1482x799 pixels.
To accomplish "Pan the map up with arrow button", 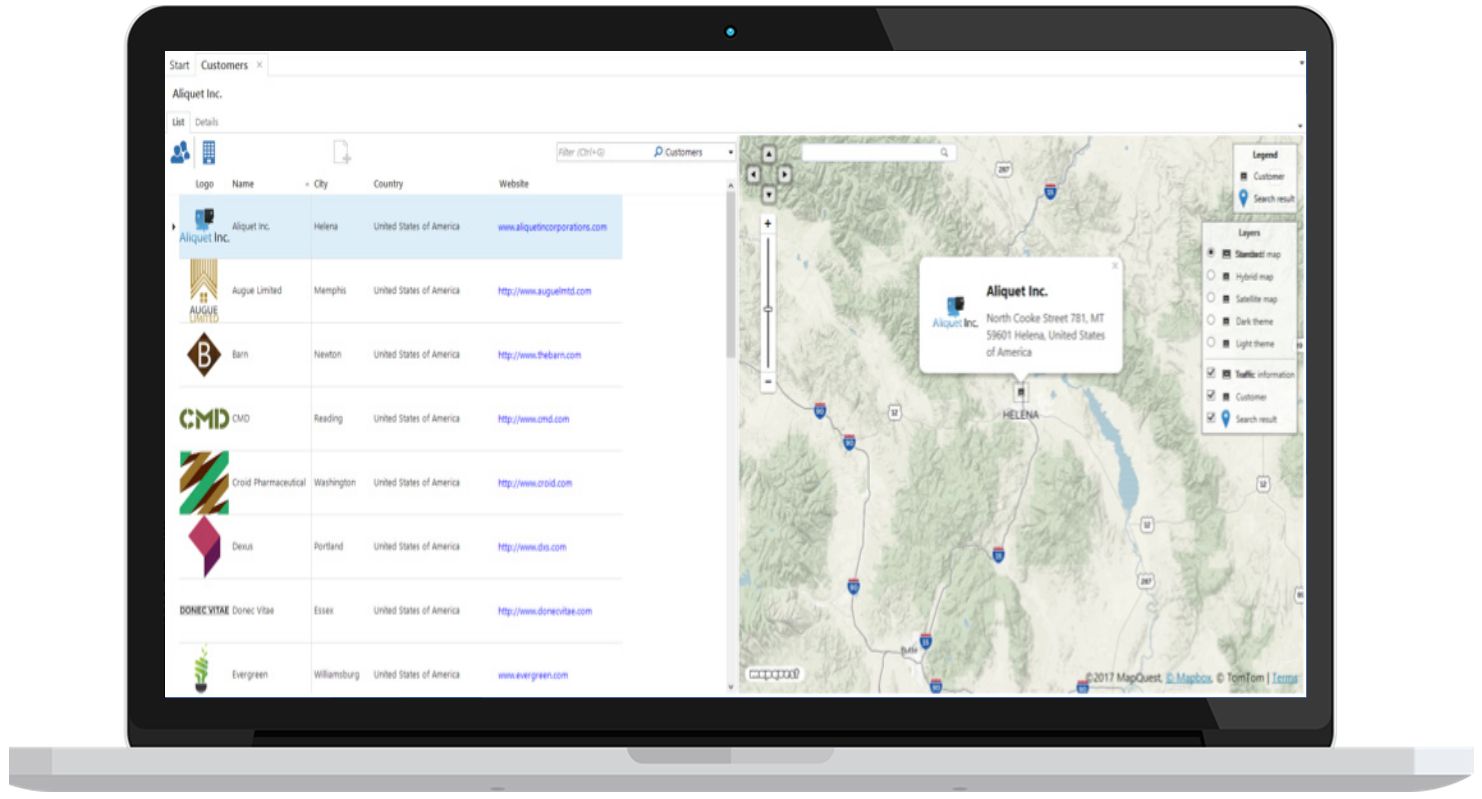I will [768, 155].
